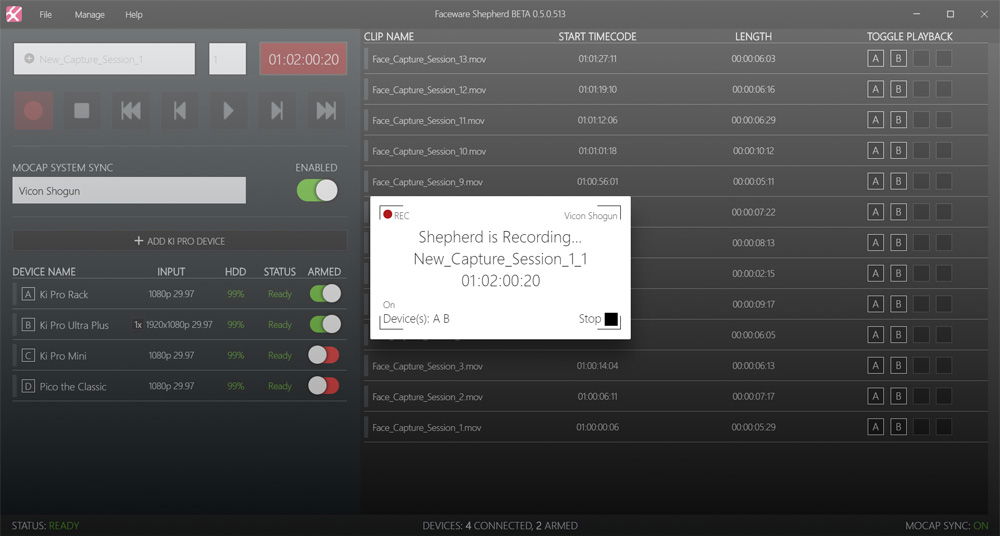Click start timecode 01:01:27:11
Viewport: 1000px width, 536px height.
598,59
